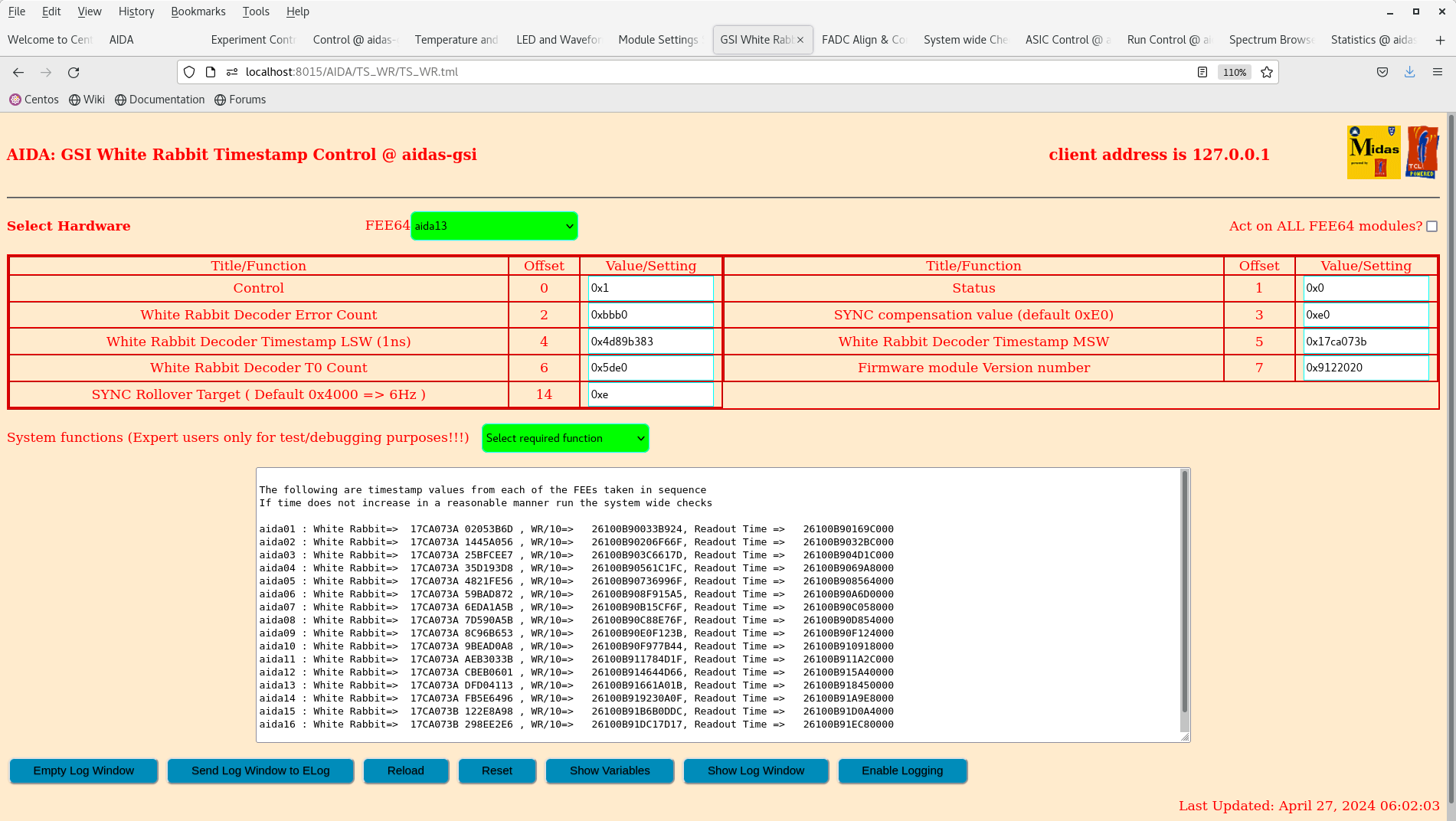Click the Empty Log Window button
1456x821 pixels.
83,771
